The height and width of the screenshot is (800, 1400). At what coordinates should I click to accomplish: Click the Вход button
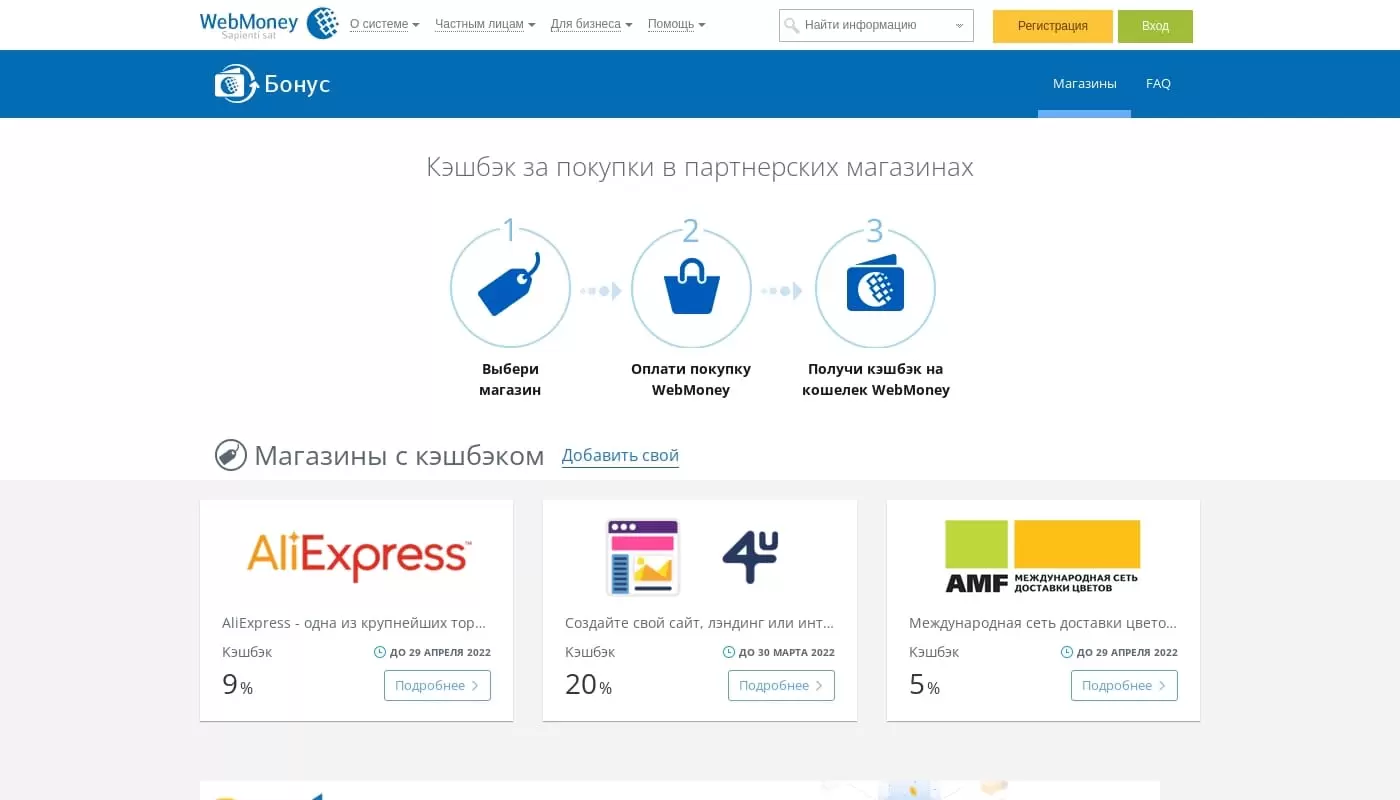[x=1155, y=26]
